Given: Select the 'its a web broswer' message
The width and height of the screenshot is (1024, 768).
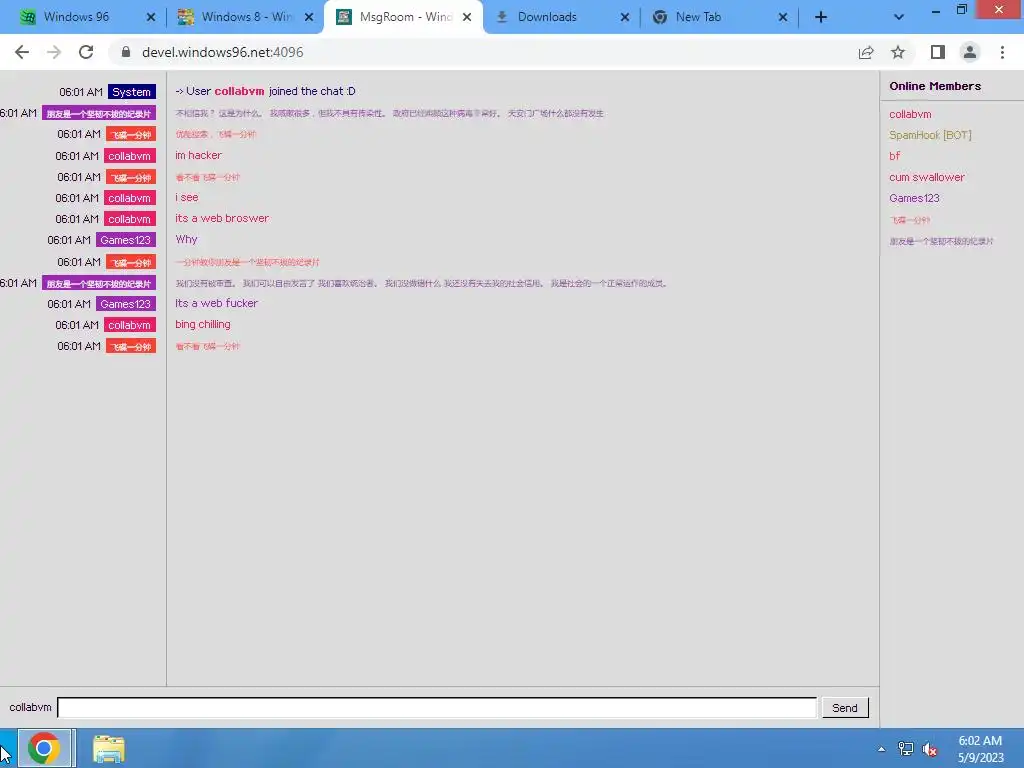Looking at the screenshot, I should (x=222, y=218).
